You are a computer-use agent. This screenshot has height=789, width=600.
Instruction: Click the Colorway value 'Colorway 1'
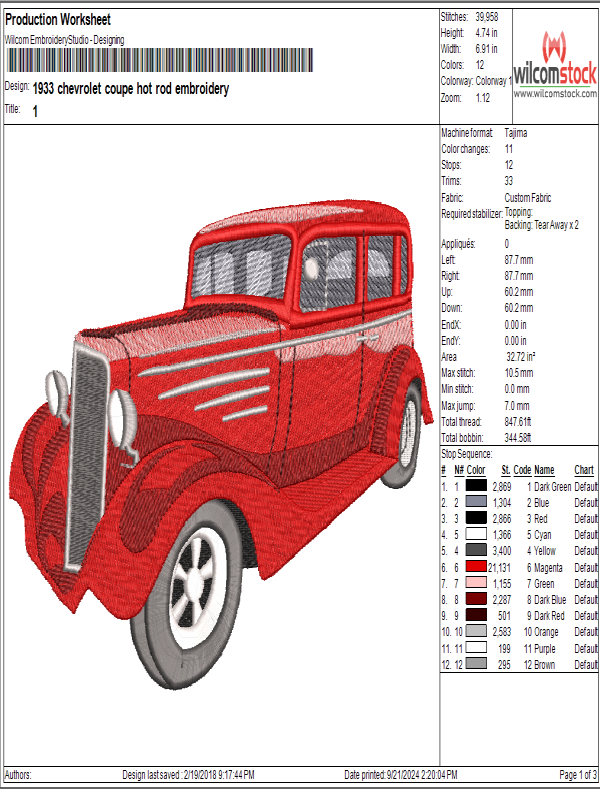point(494,81)
